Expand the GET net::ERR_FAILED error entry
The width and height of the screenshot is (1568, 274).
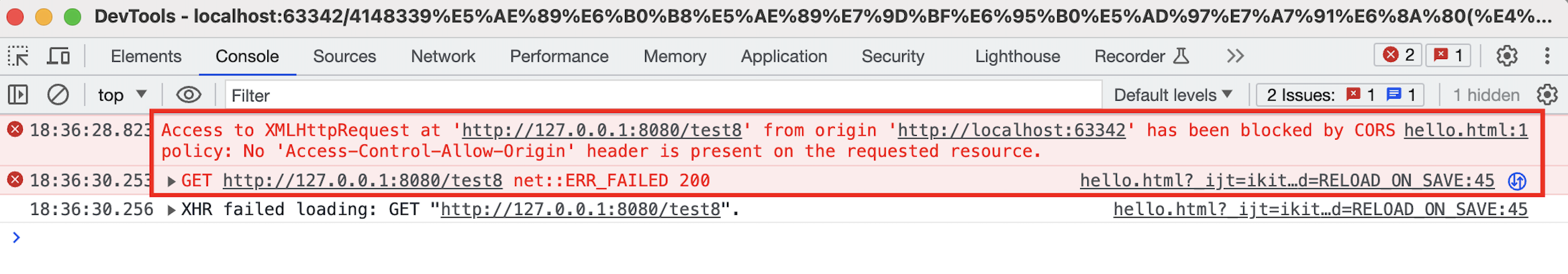172,181
